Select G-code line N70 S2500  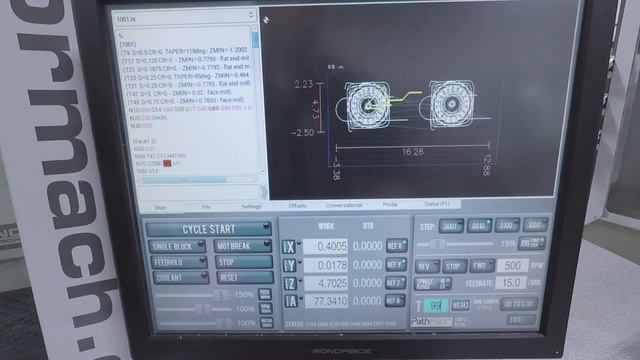click(x=158, y=163)
